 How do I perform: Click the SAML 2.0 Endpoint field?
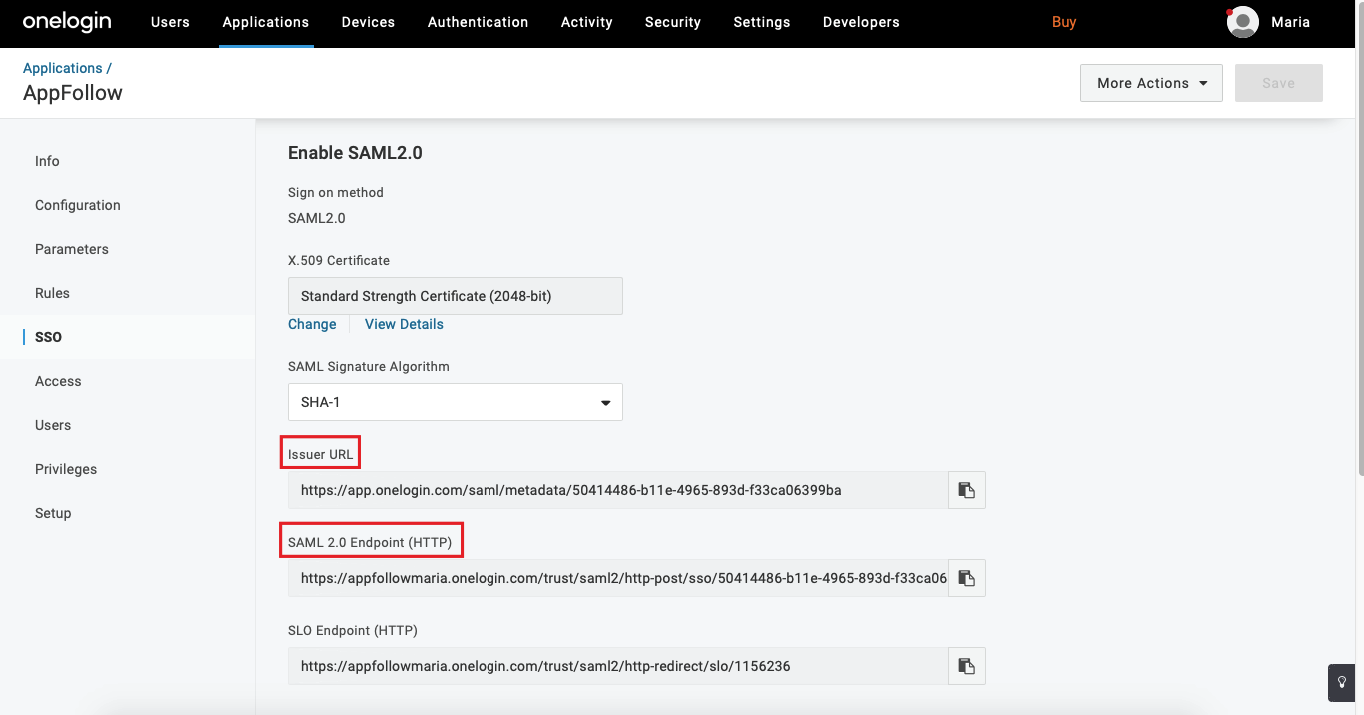tap(618, 578)
